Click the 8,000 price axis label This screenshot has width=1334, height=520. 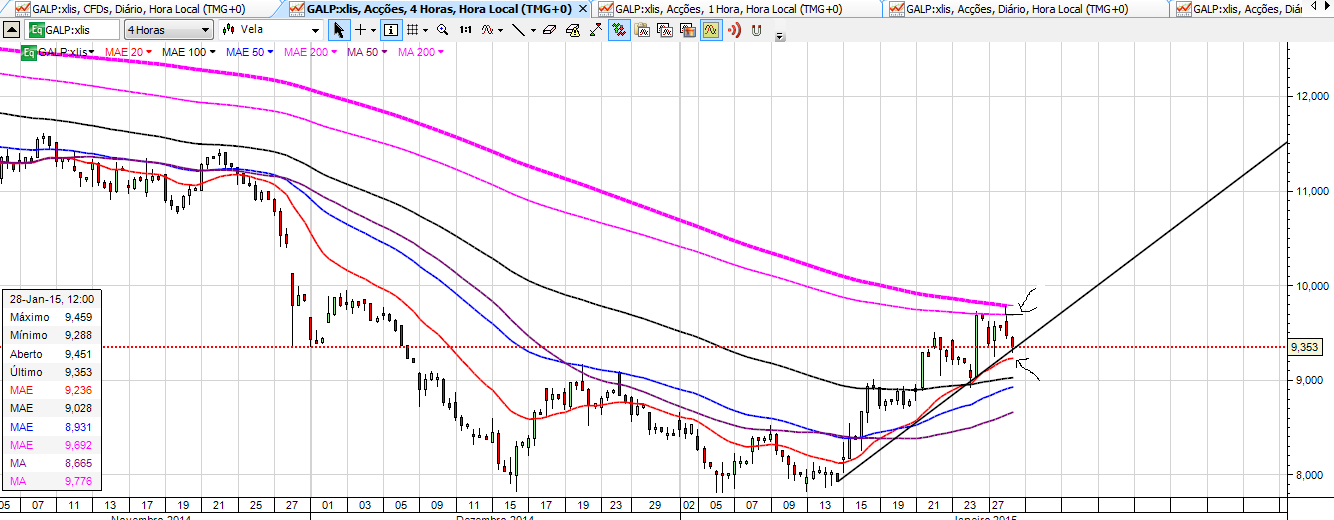(x=1310, y=475)
